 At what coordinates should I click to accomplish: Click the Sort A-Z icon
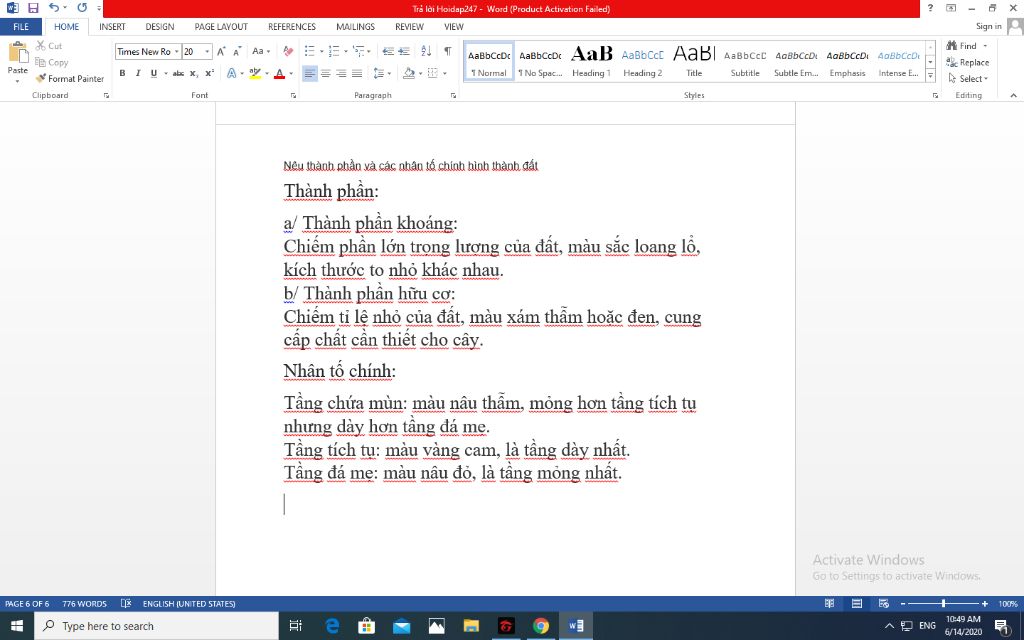[x=426, y=51]
